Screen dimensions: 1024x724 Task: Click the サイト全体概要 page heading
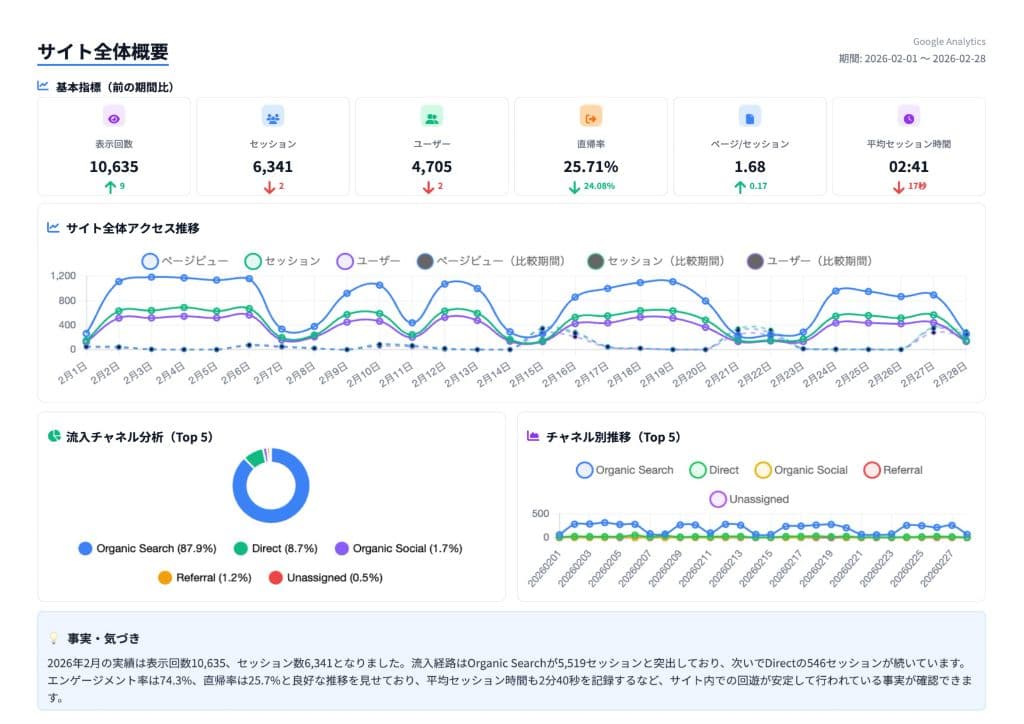tap(103, 52)
